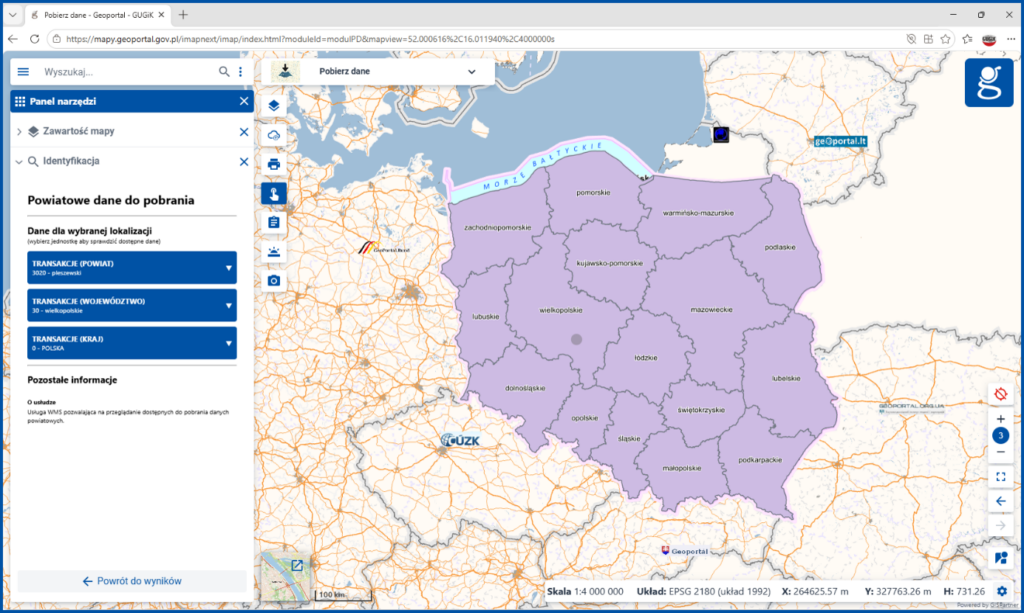Open search options three-dot menu
This screenshot has height=613, width=1024.
point(240,72)
